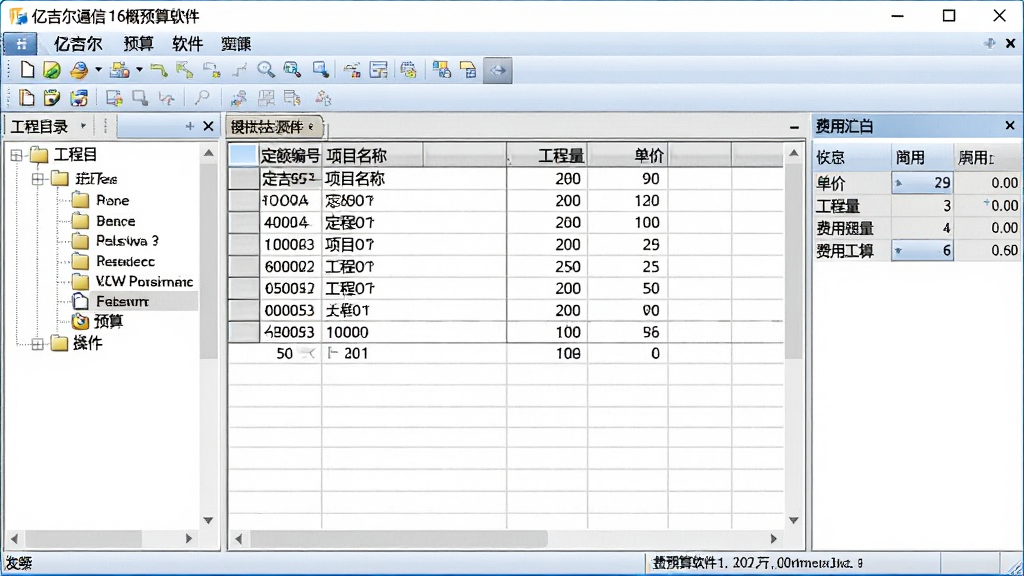The image size is (1024, 576).
Task: Click the blank new document icon in the top toolbar
Action: (27, 69)
